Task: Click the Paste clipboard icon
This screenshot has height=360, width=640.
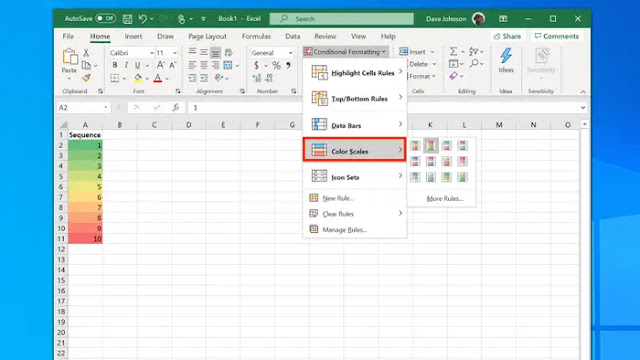Action: tap(70, 57)
